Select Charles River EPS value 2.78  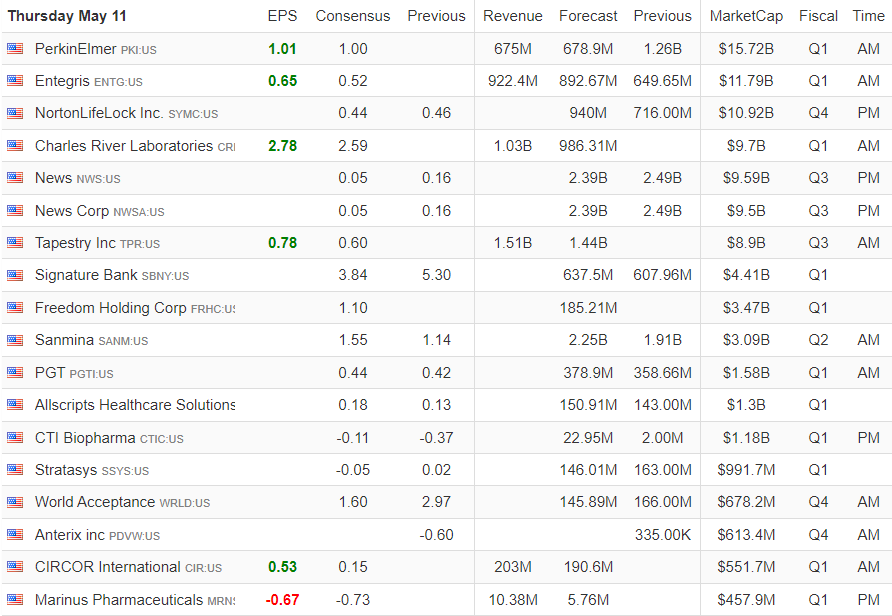[x=282, y=146]
